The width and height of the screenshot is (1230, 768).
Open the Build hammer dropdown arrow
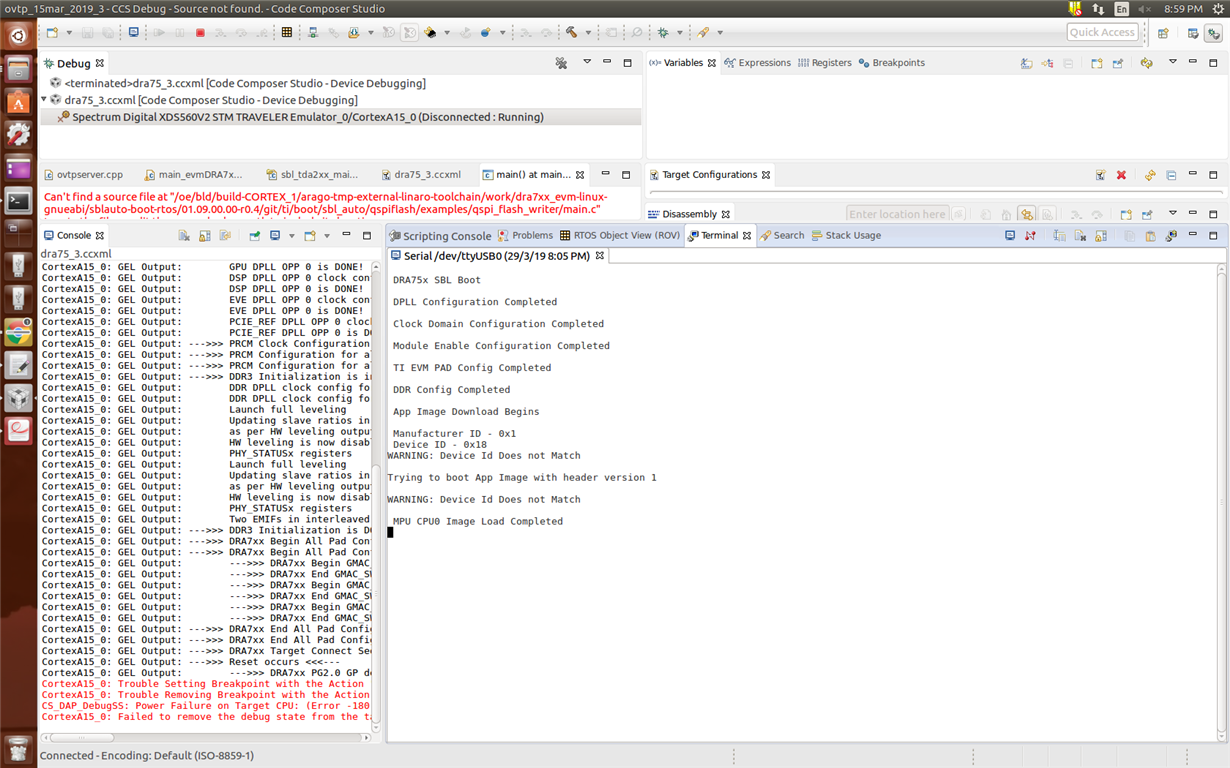(x=587, y=33)
